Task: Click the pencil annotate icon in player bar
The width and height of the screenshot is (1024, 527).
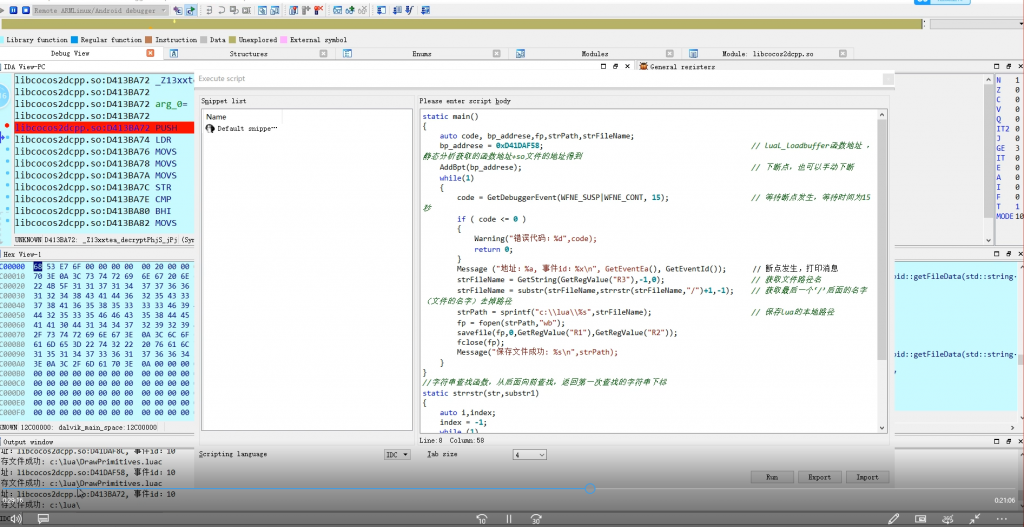Action: [x=895, y=518]
